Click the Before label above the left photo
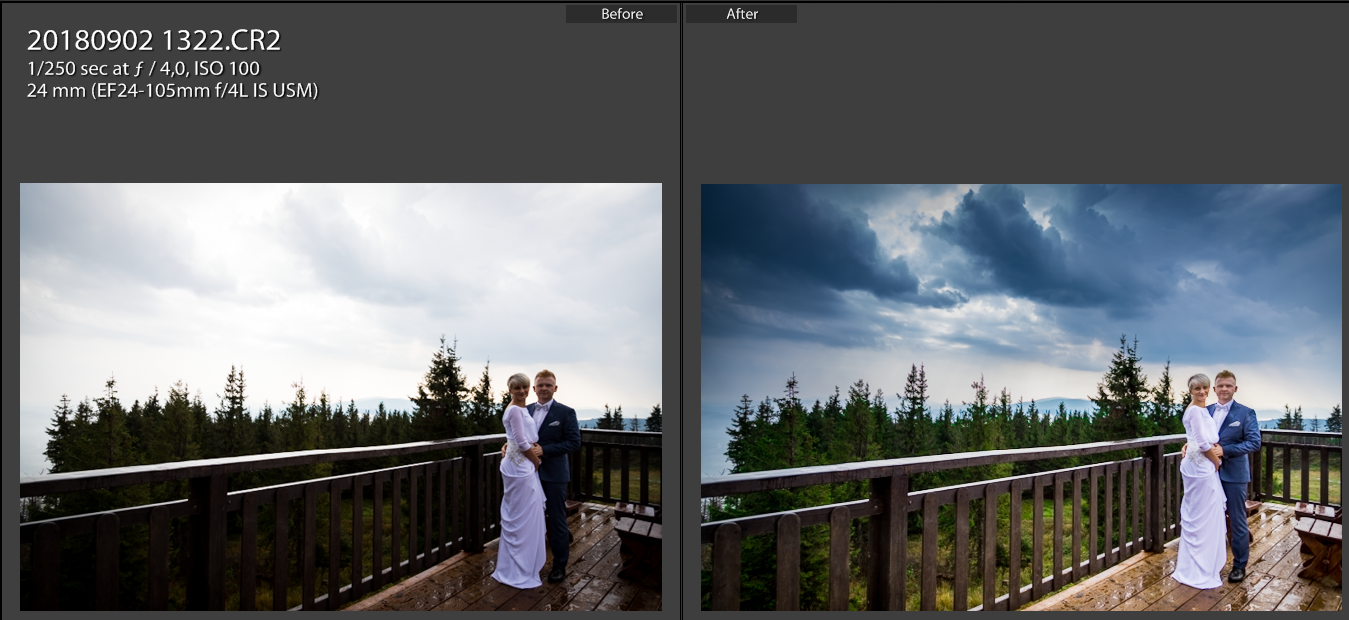This screenshot has height=620, width=1349. coord(621,14)
